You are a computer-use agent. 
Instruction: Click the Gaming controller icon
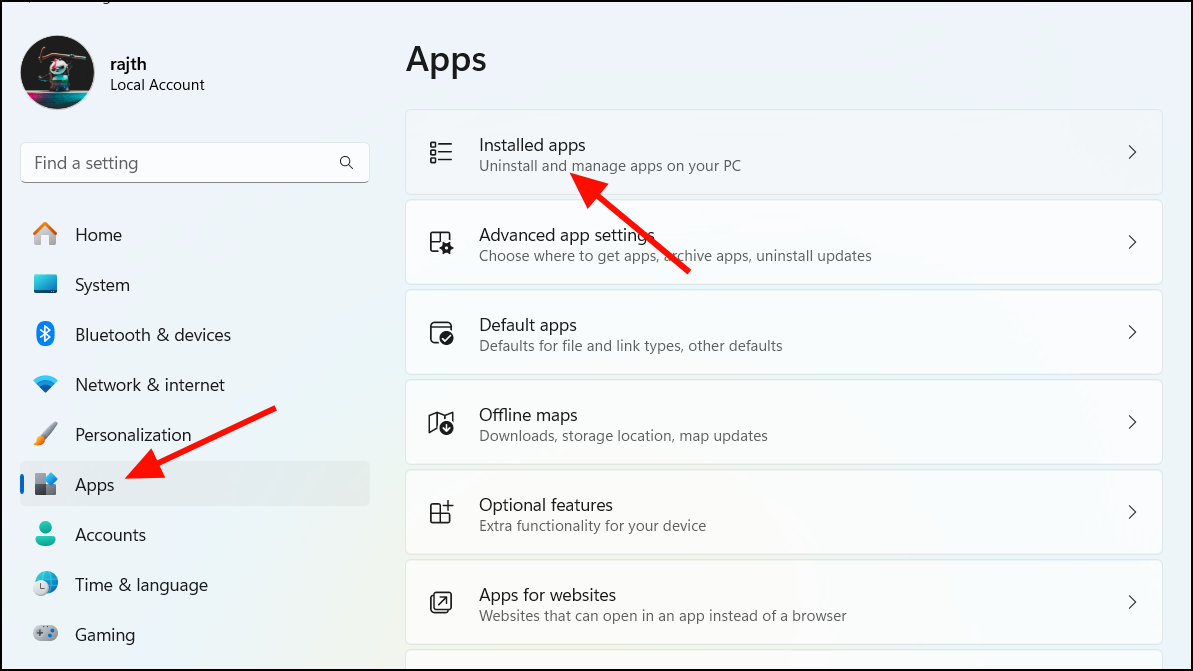(x=45, y=634)
